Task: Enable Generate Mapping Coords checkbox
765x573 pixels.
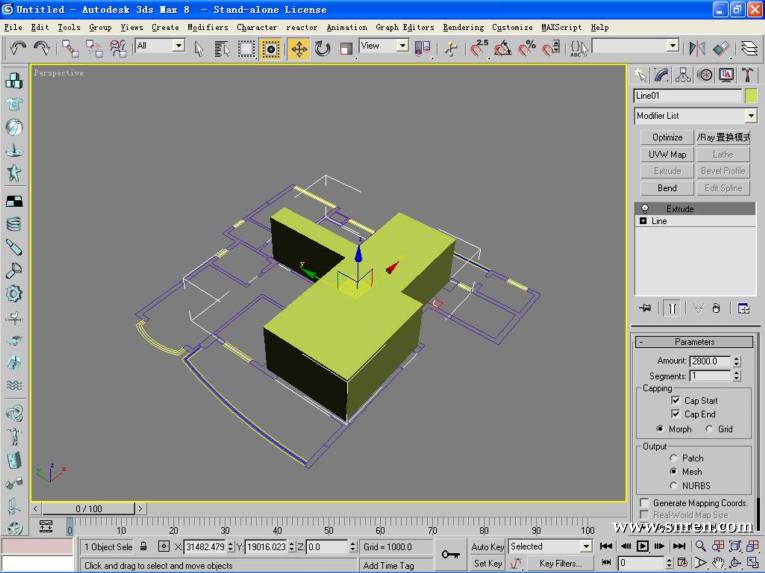Action: pyautogui.click(x=643, y=502)
